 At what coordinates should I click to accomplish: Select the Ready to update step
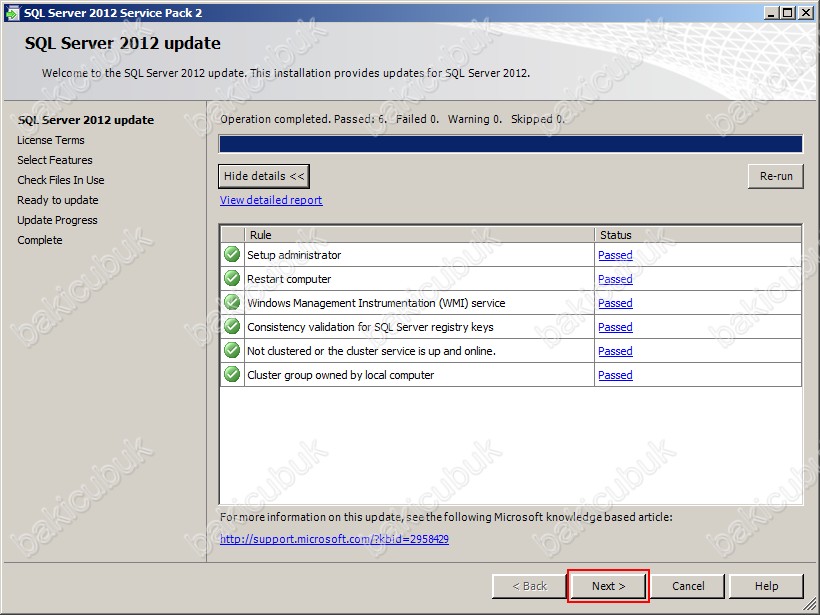click(x=58, y=200)
